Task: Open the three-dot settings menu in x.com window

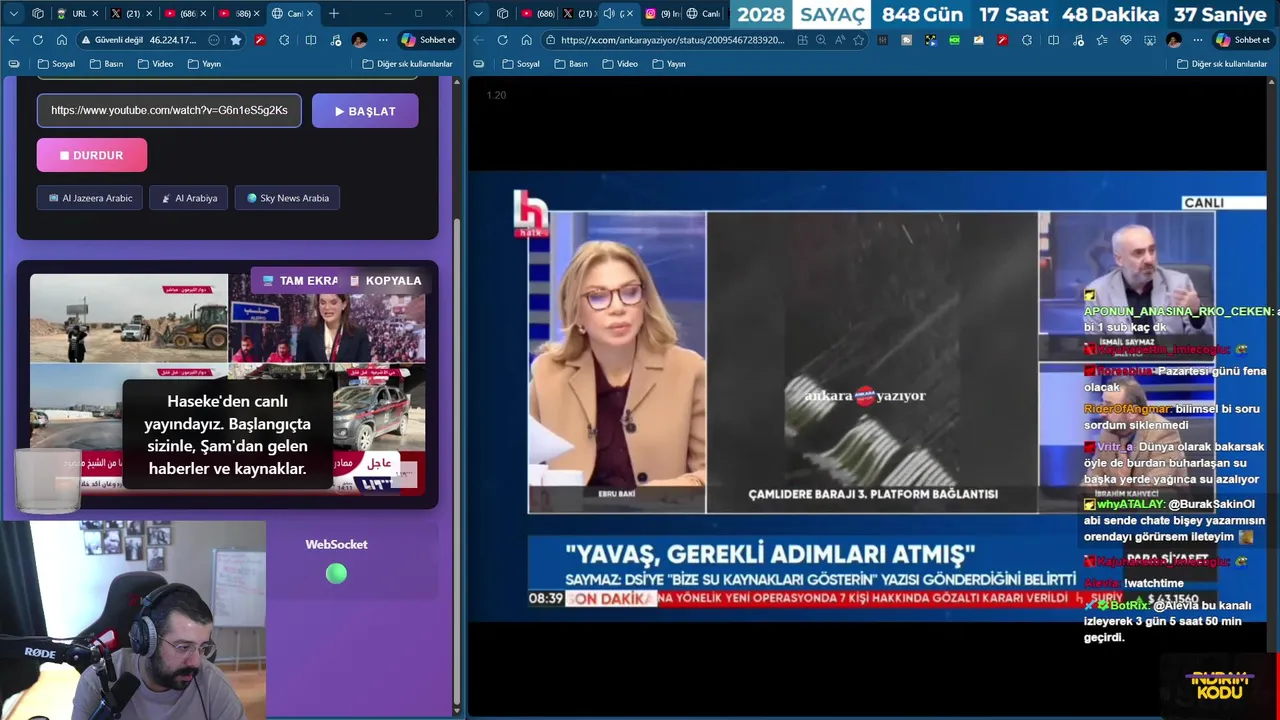Action: click(1198, 40)
